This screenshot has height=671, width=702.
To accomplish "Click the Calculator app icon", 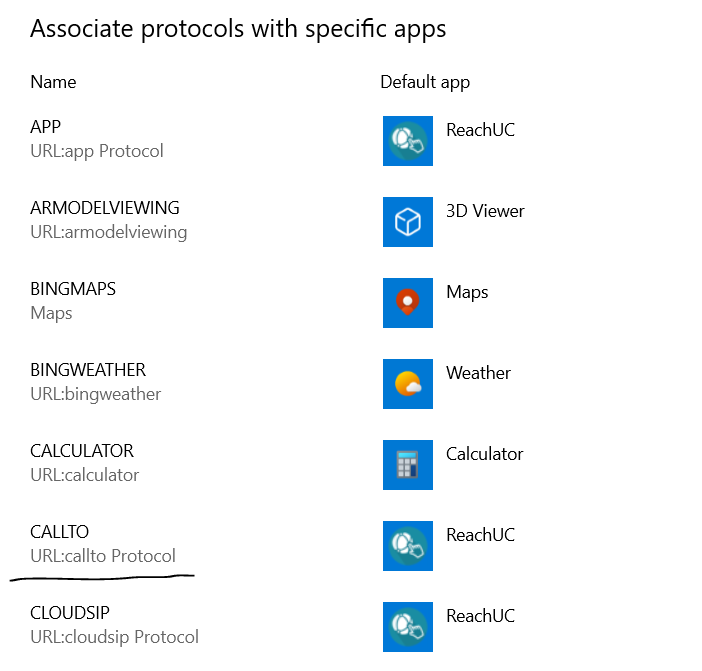I will click(x=408, y=465).
